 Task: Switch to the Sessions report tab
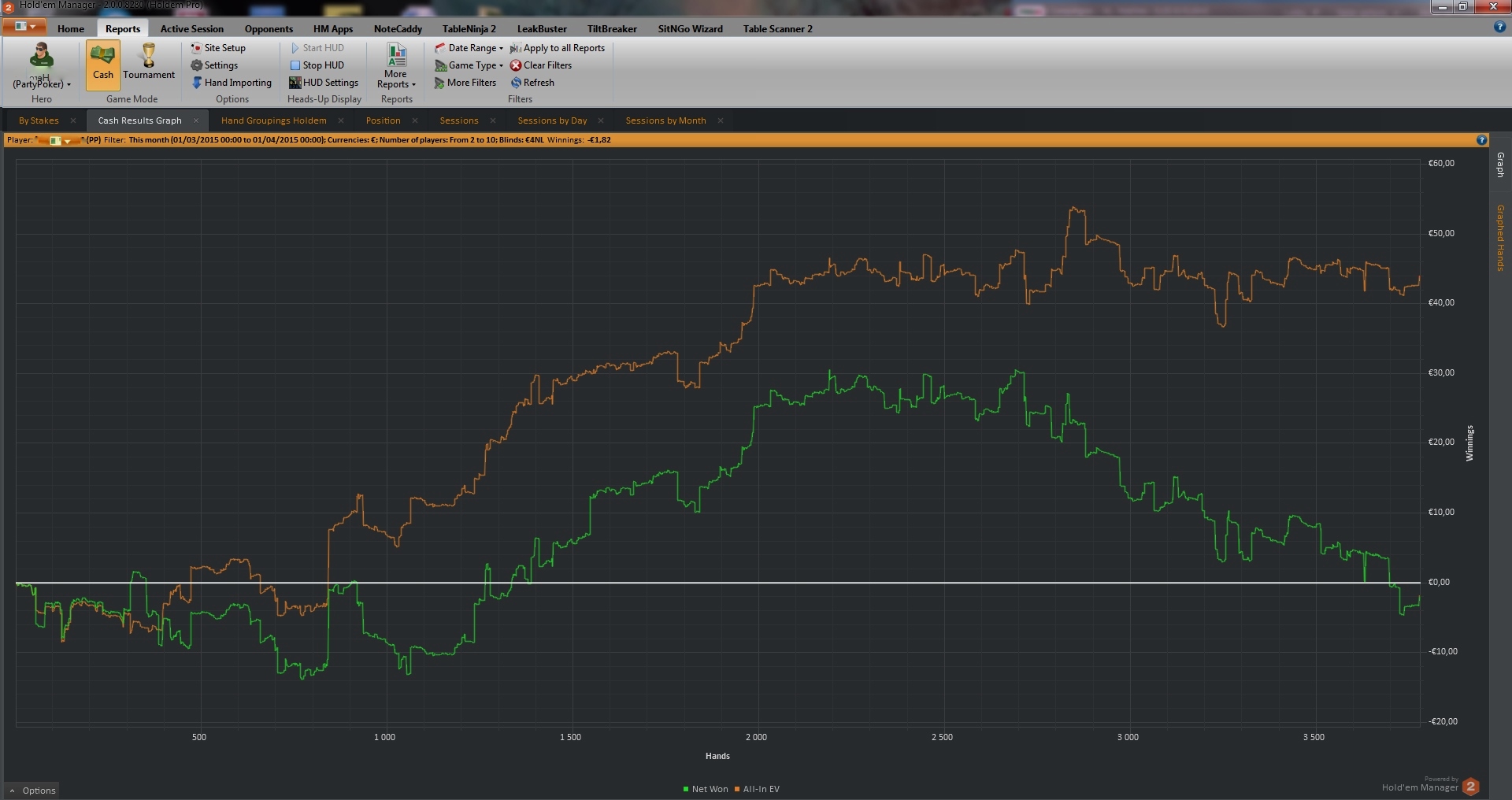pyautogui.click(x=459, y=120)
